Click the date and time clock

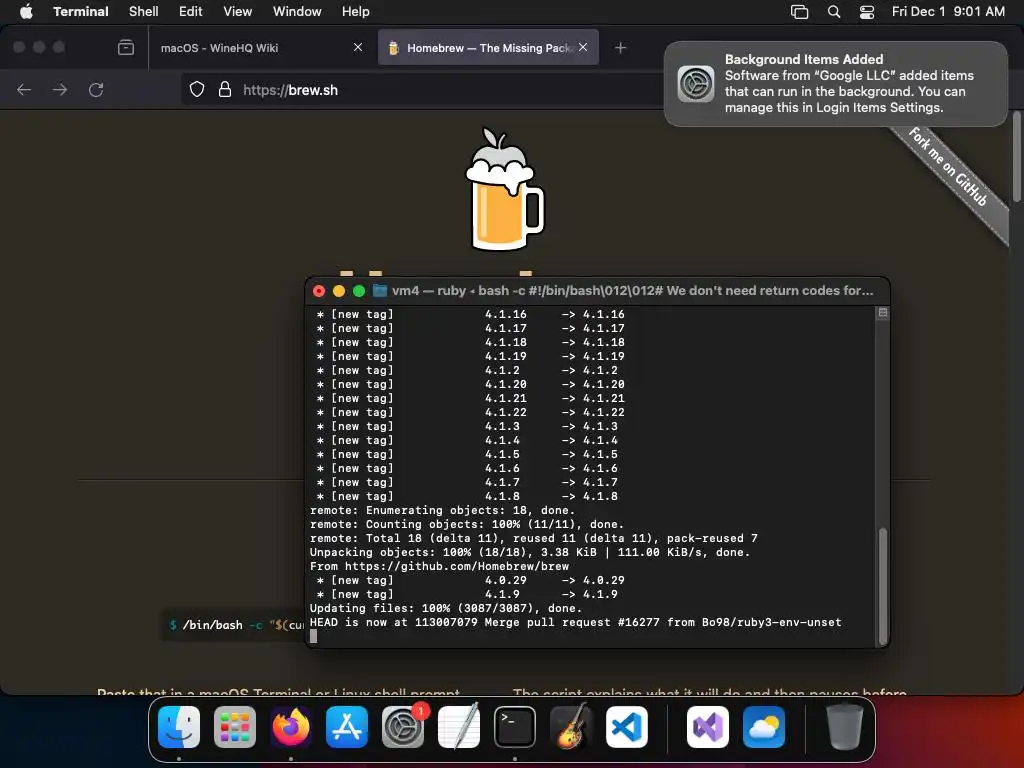pos(948,11)
